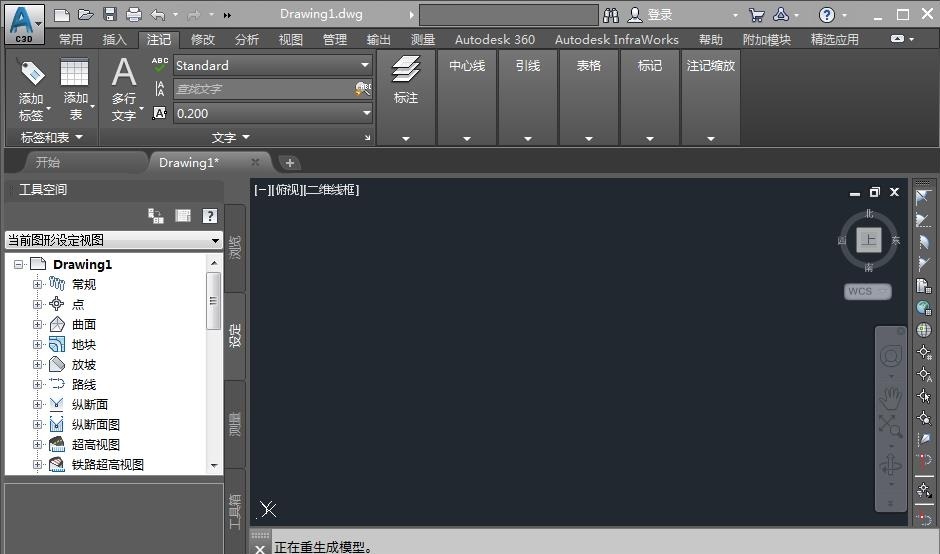Select the 放坡 tree item
The width and height of the screenshot is (940, 554).
[84, 365]
